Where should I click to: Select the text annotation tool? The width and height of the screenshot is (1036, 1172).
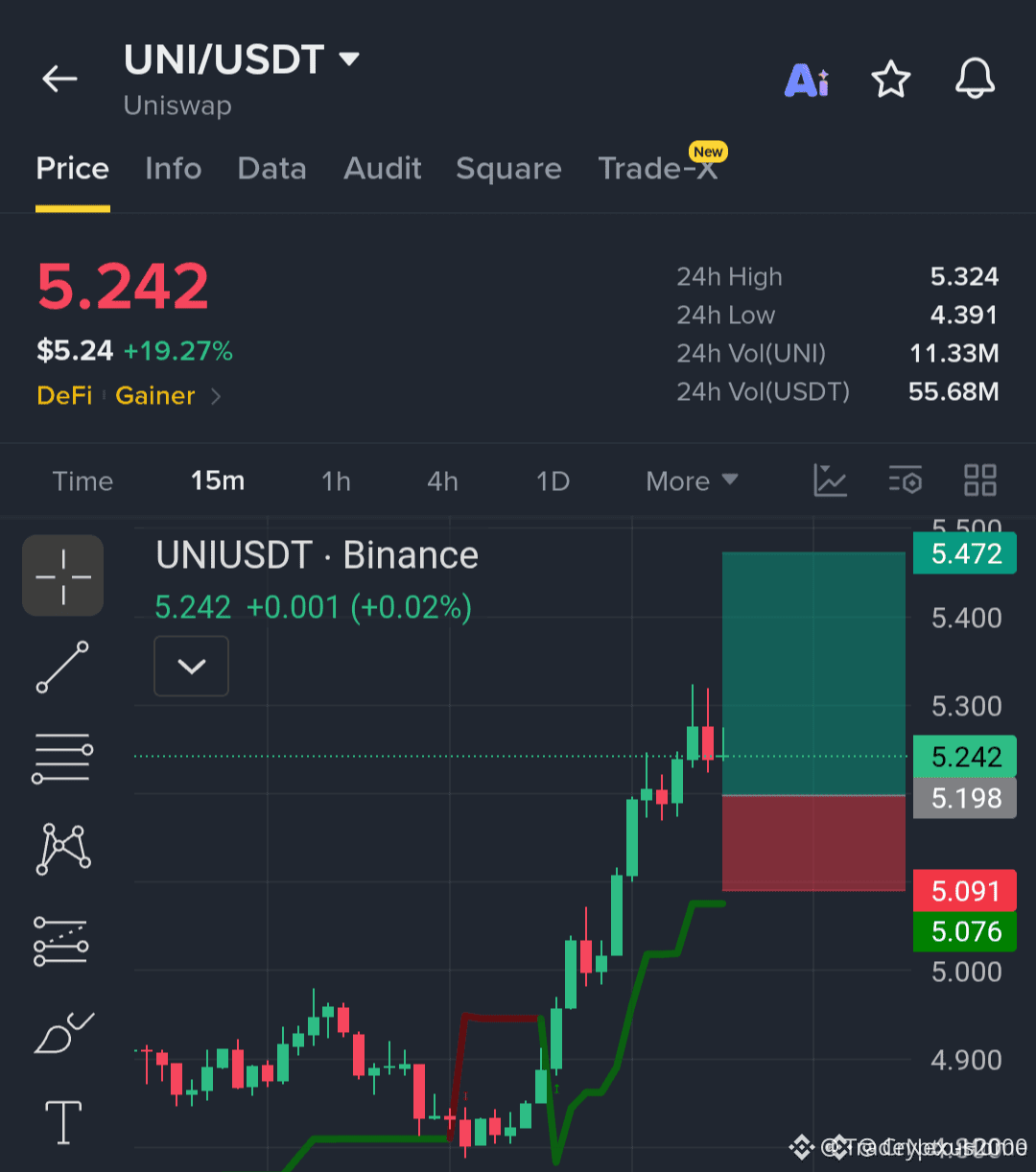[x=63, y=1122]
